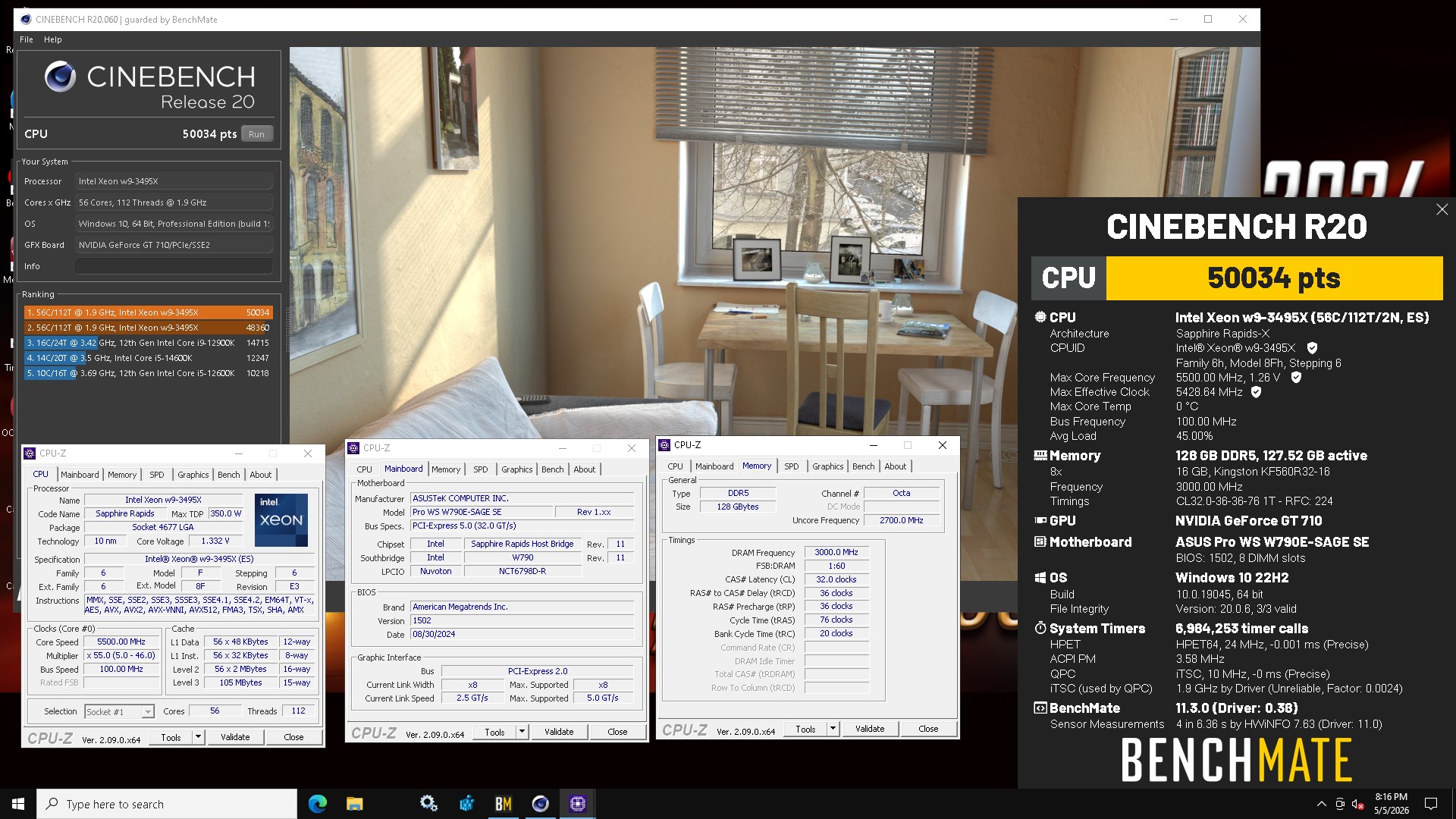
Task: Select the Core i5-12600K ranking entry
Action: pos(148,373)
